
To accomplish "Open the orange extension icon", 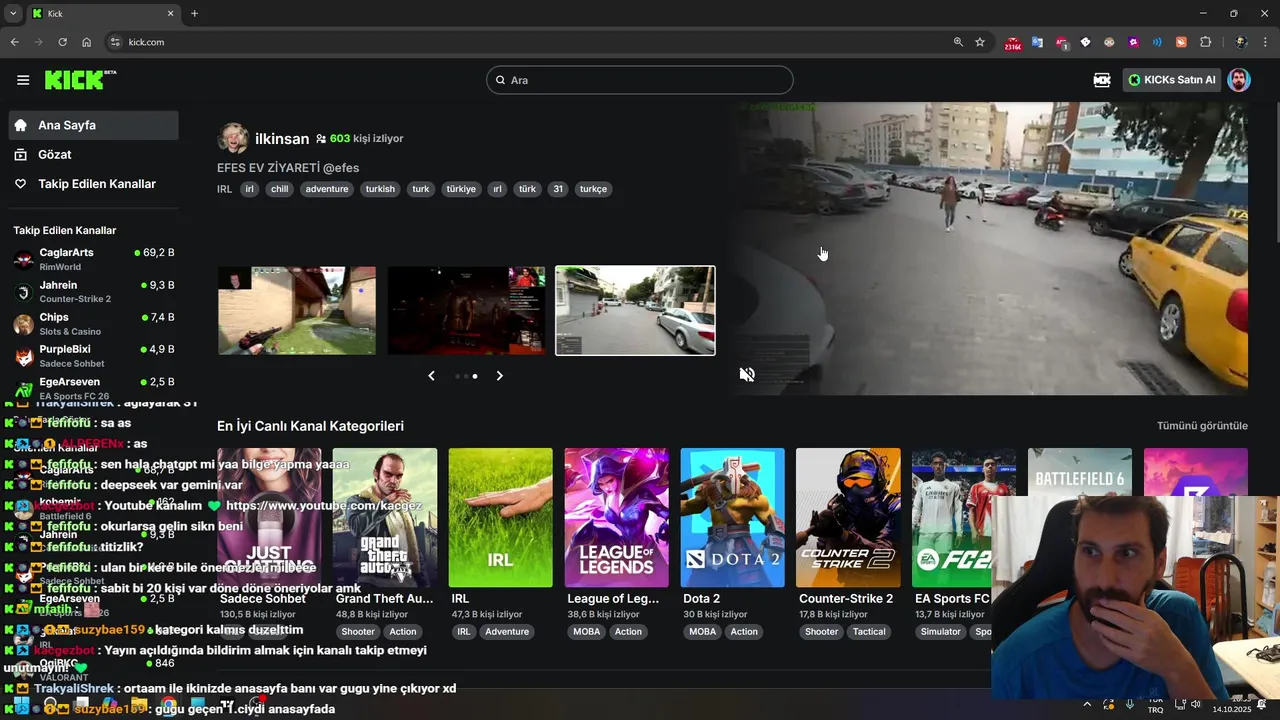I will [x=1181, y=42].
